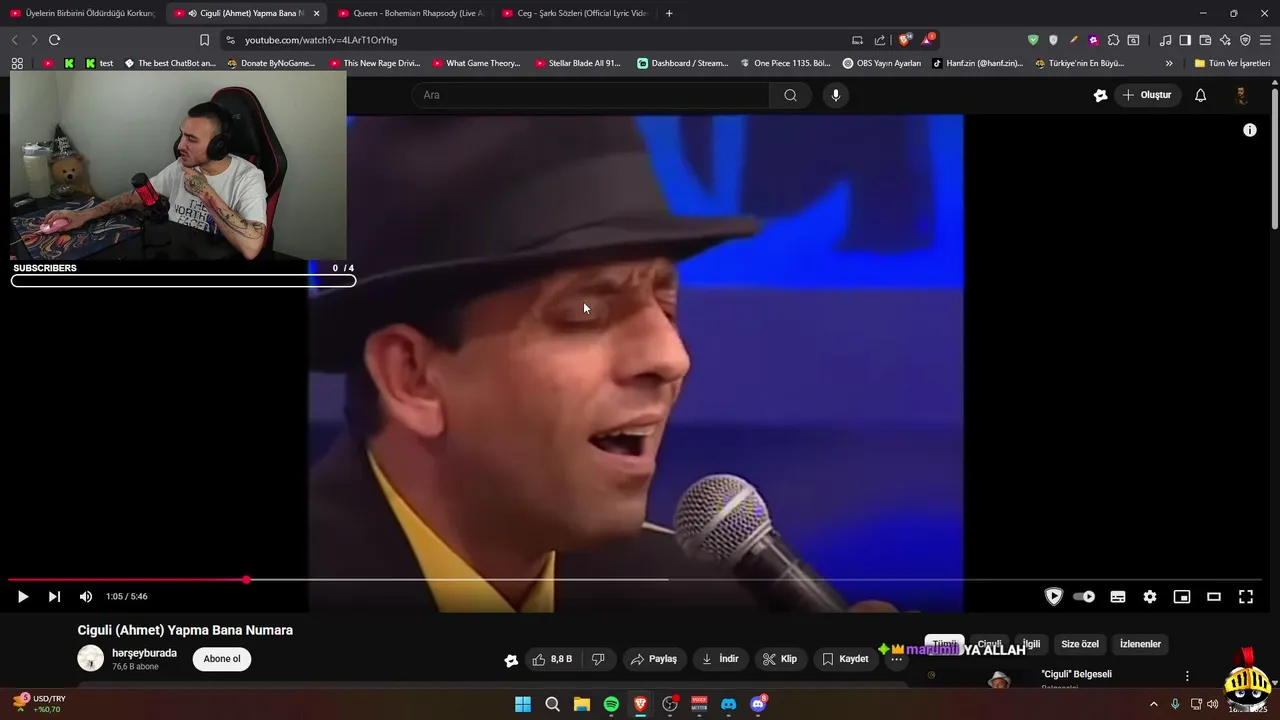Open browser extensions puzzle icon
Image resolution: width=1280 pixels, height=720 pixels.
(x=1113, y=40)
